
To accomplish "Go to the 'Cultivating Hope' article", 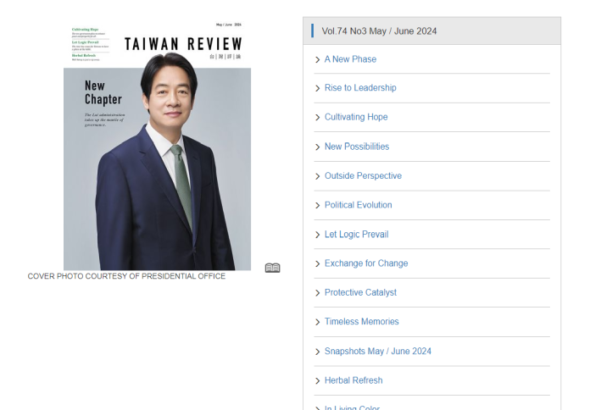I will 356,117.
